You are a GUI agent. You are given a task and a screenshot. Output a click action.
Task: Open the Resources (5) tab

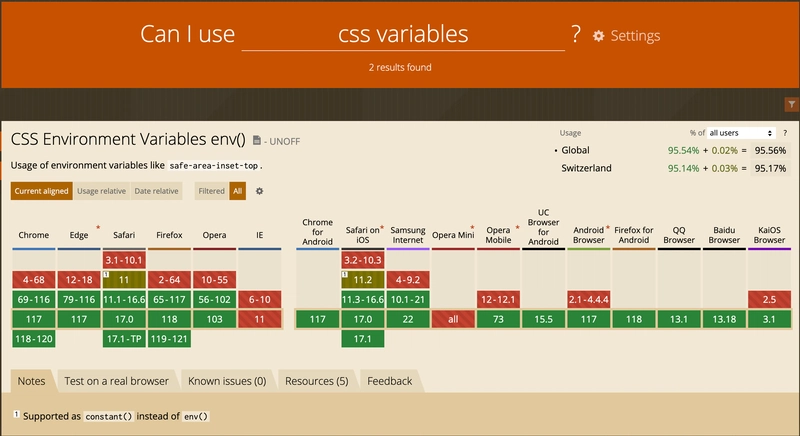tap(316, 381)
